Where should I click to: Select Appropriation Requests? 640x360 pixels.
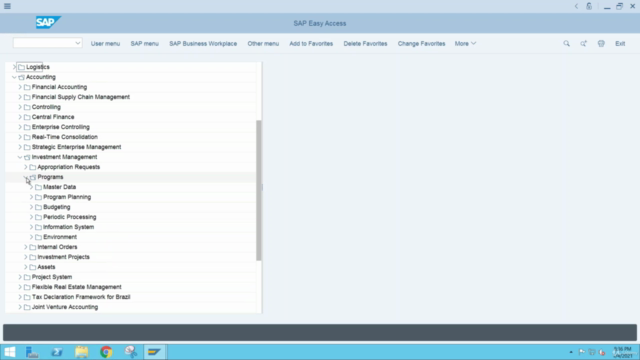point(69,167)
